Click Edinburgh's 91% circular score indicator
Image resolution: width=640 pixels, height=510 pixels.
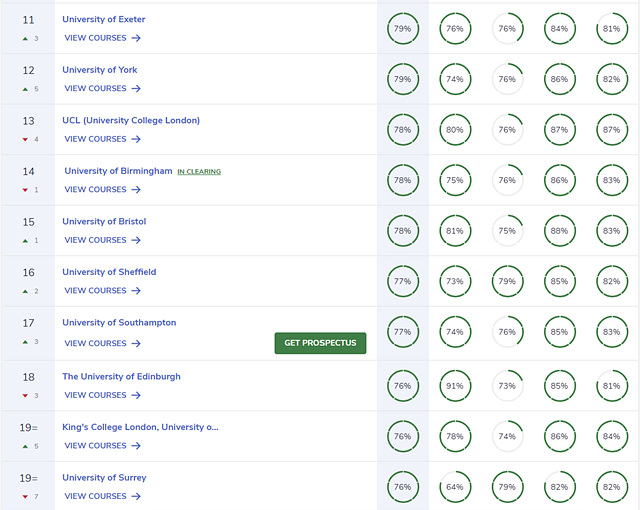coord(455,386)
